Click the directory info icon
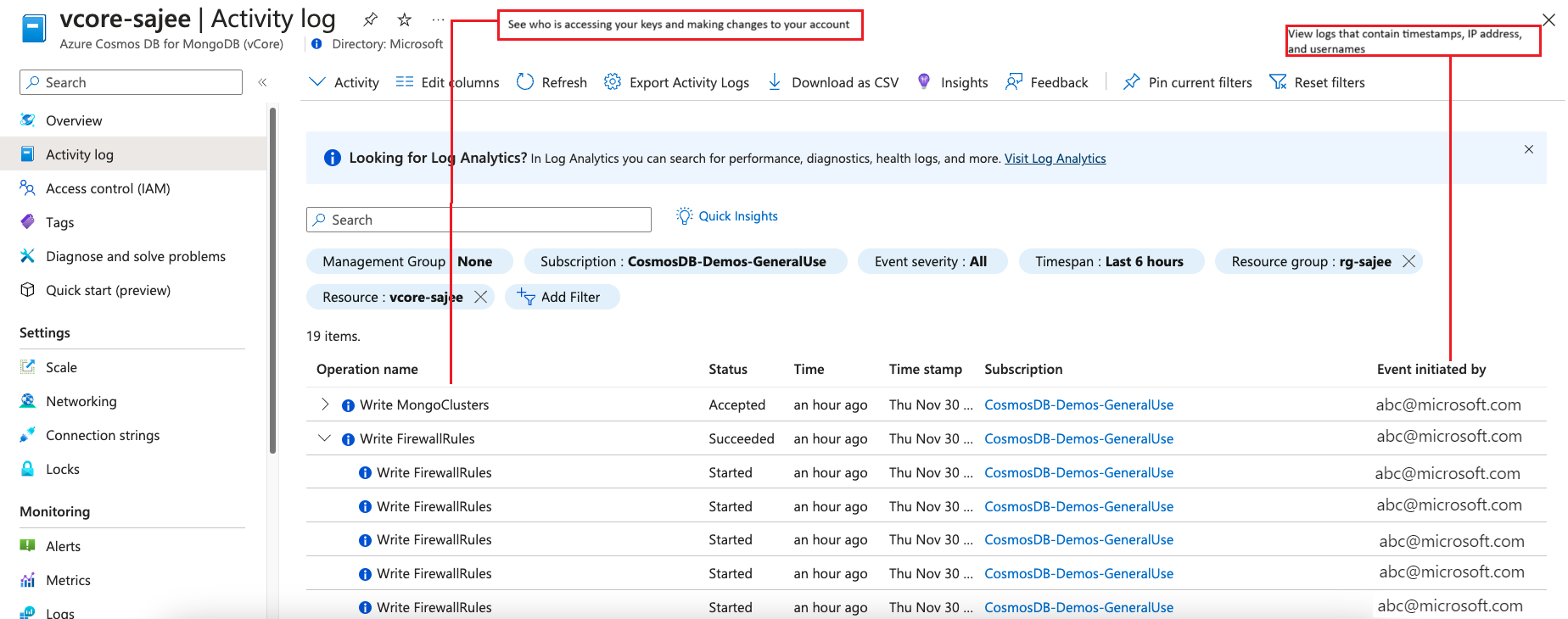 coord(316,43)
